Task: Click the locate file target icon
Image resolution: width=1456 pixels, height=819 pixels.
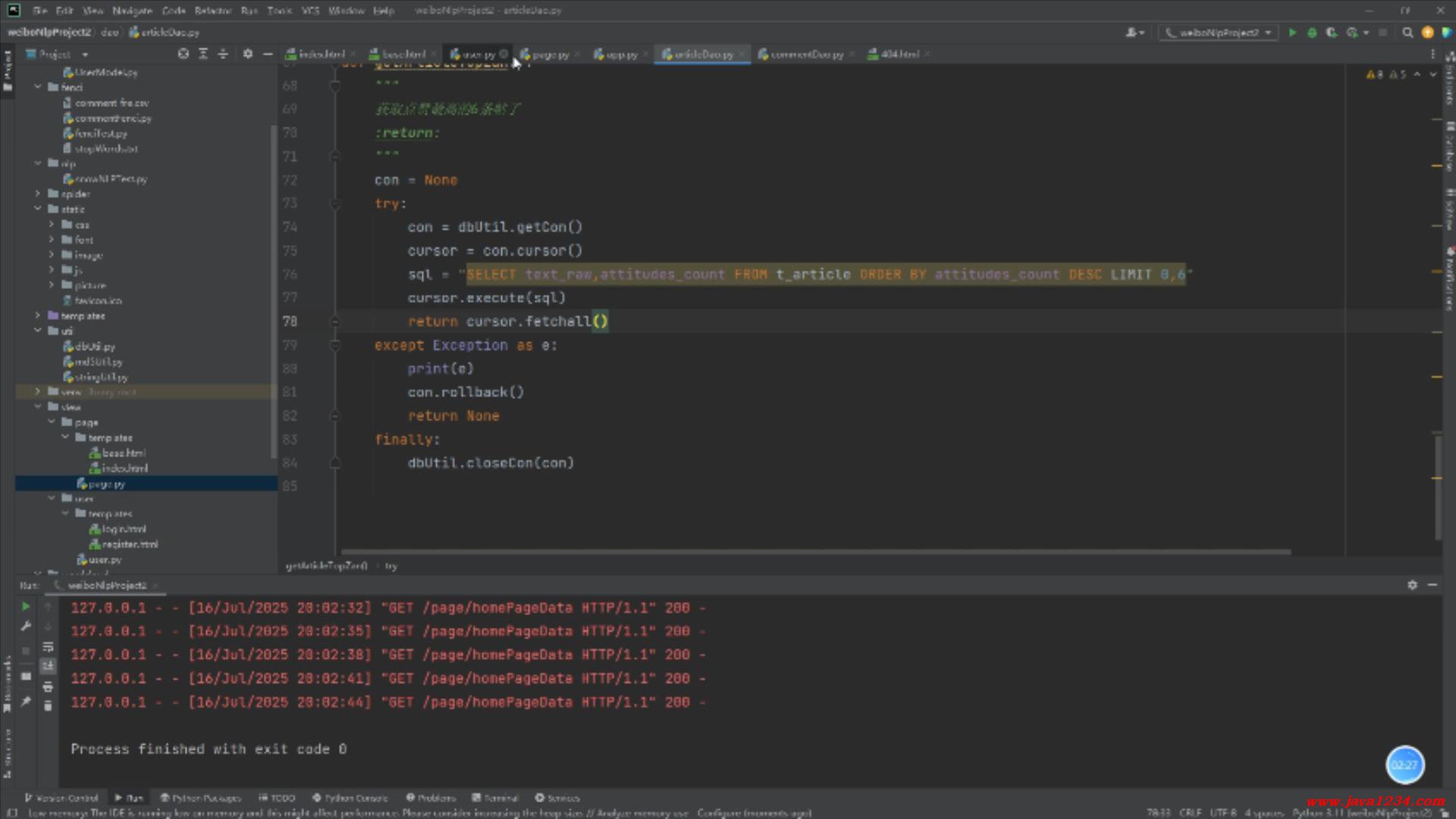Action: 183,54
